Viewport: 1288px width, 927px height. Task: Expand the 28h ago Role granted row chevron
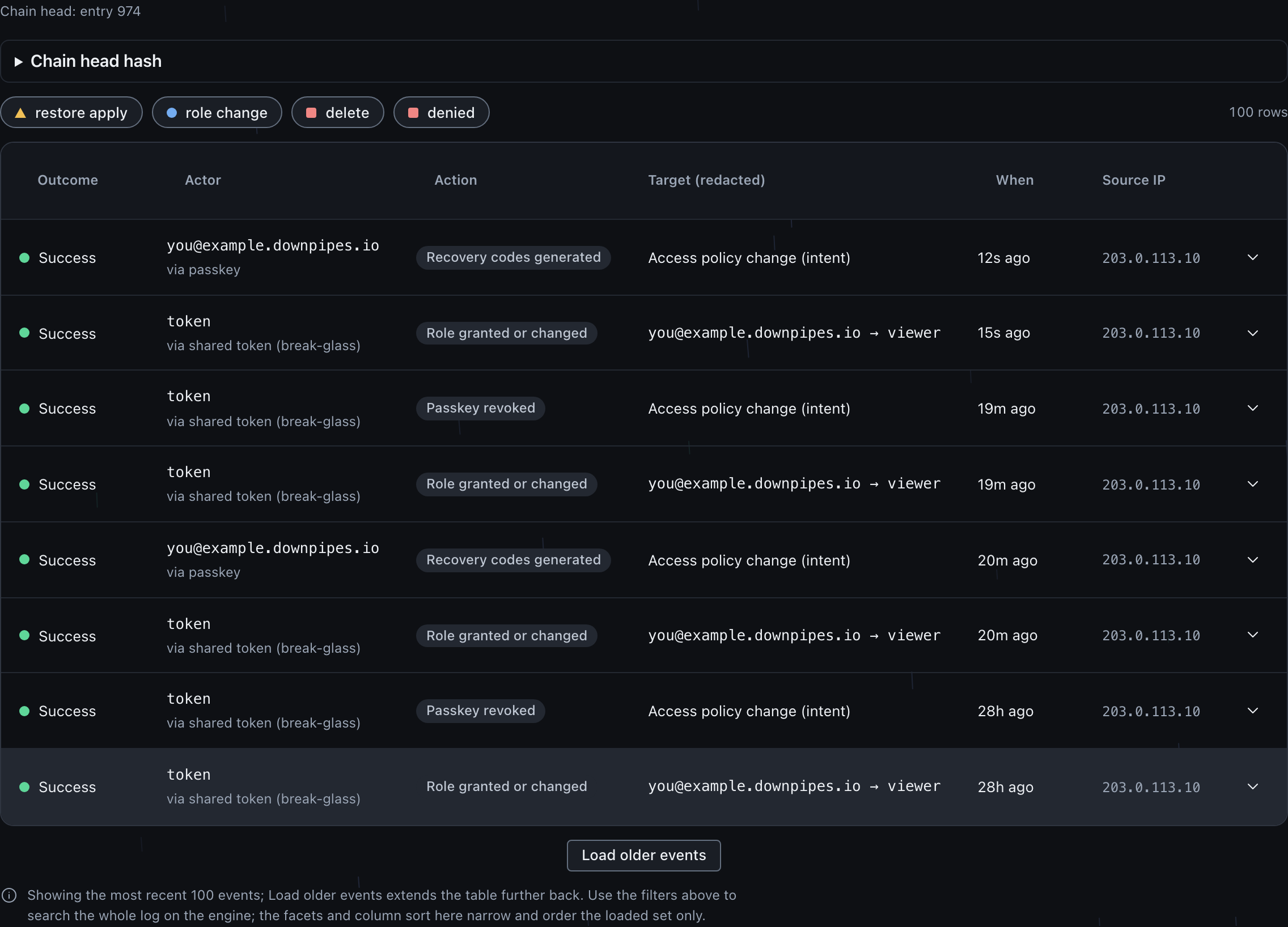[x=1253, y=786]
